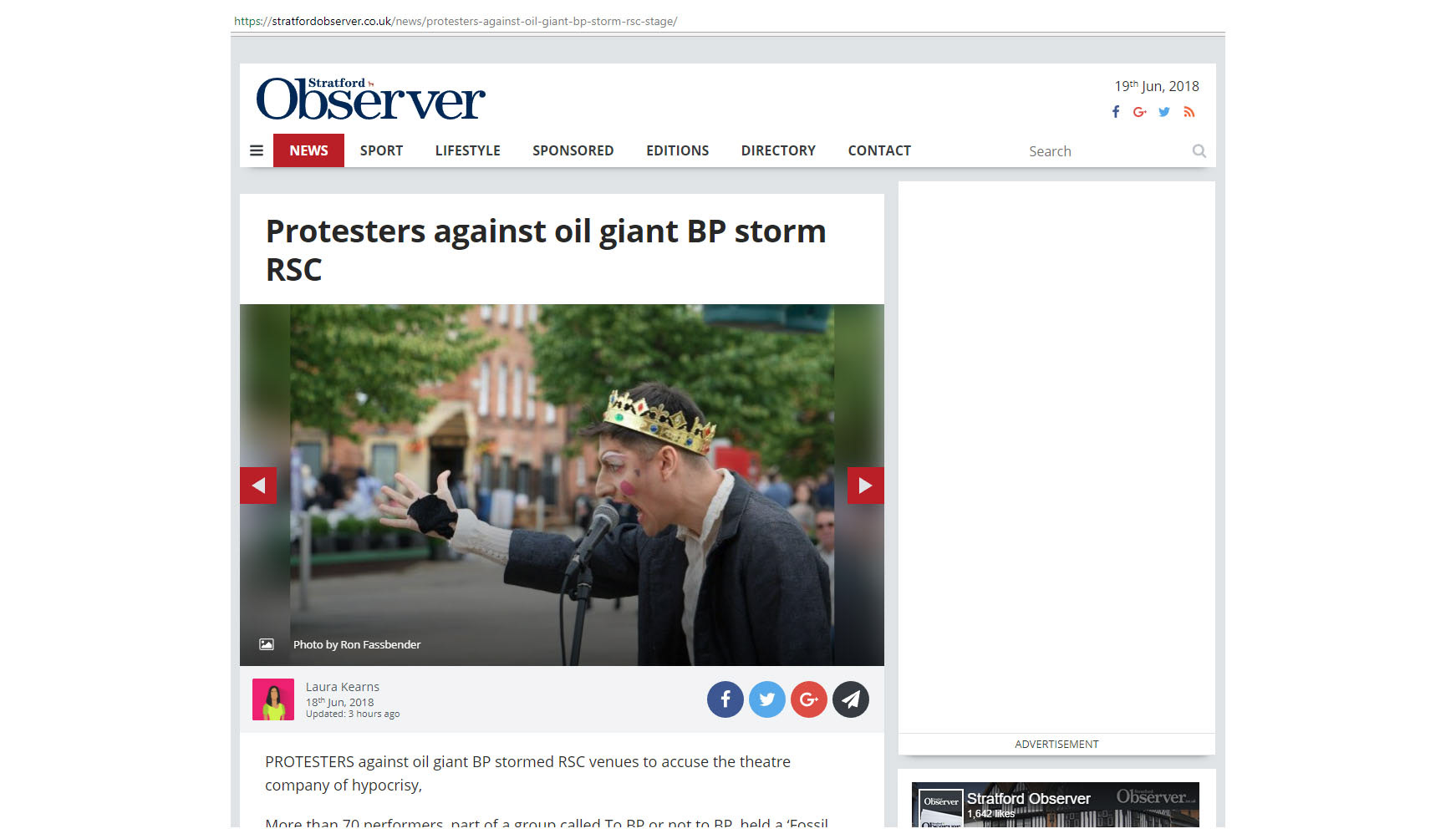
Task: Click the header Twitter bird icon
Action: point(1164,112)
